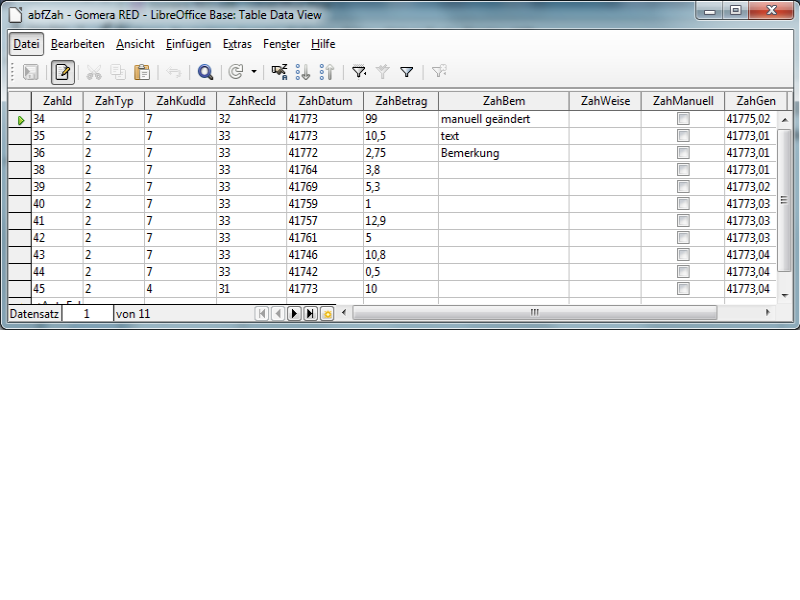Sort descending using the toolbar icon

click(x=326, y=72)
